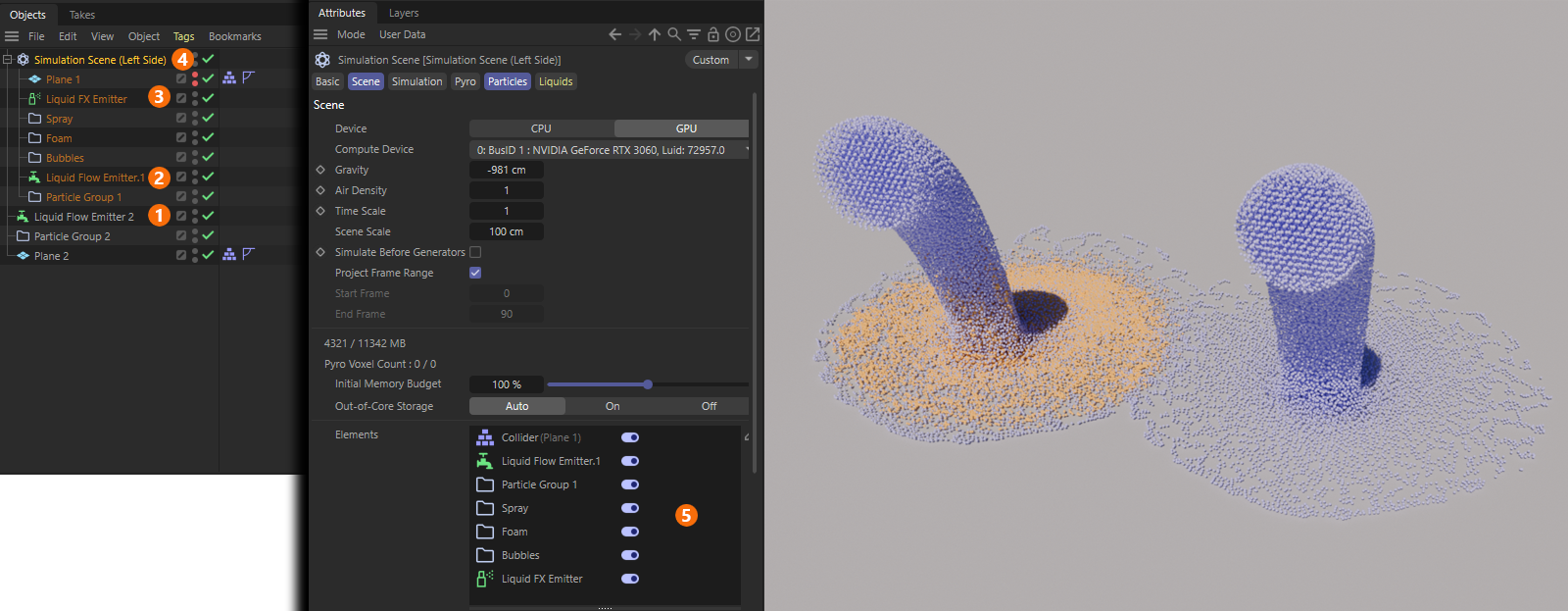Enable the Simulate Before Generators checkbox
Viewport: 1568px width, 611px height.
(475, 252)
